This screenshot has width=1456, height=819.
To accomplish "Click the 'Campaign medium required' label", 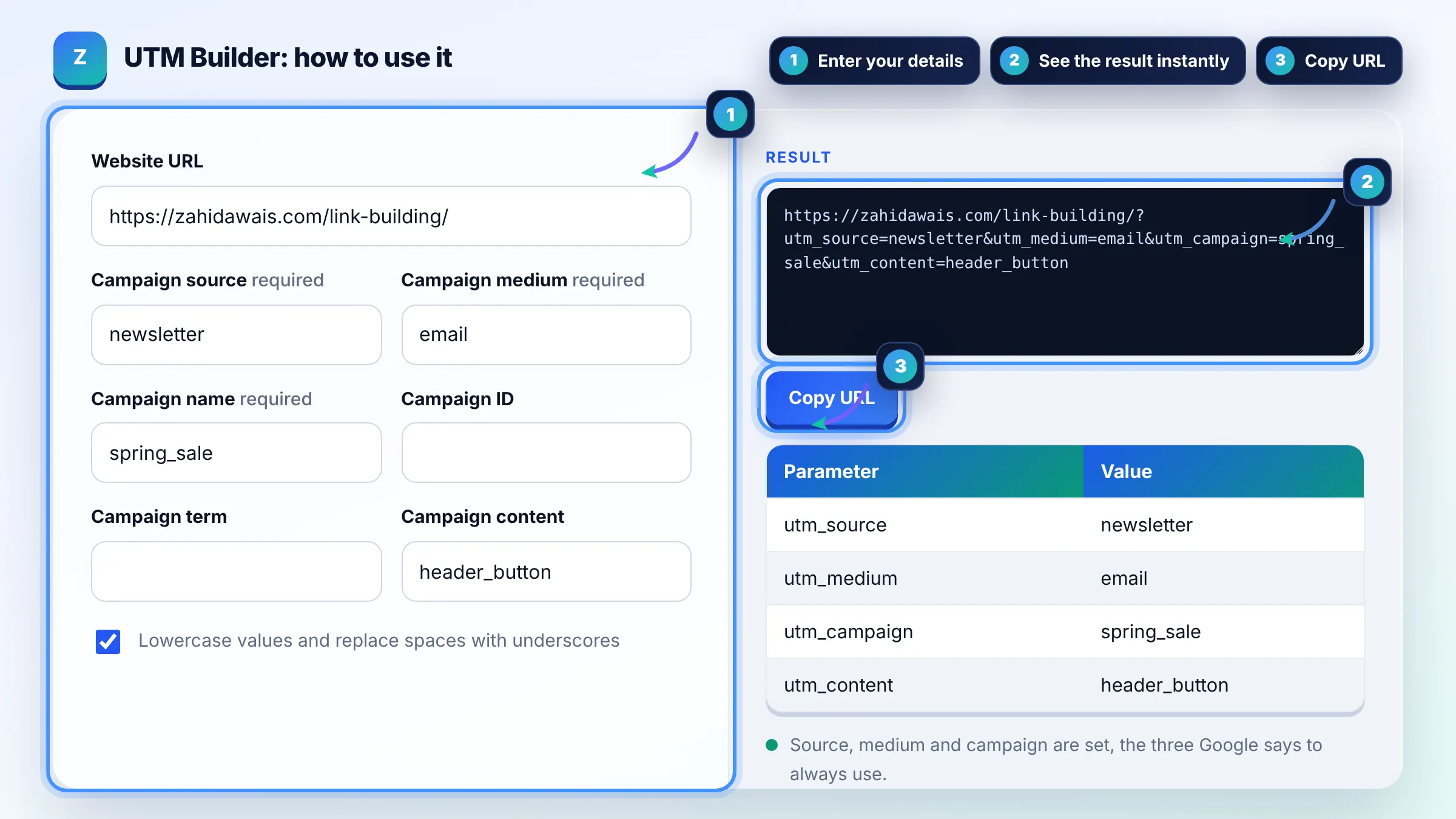I will [x=523, y=280].
